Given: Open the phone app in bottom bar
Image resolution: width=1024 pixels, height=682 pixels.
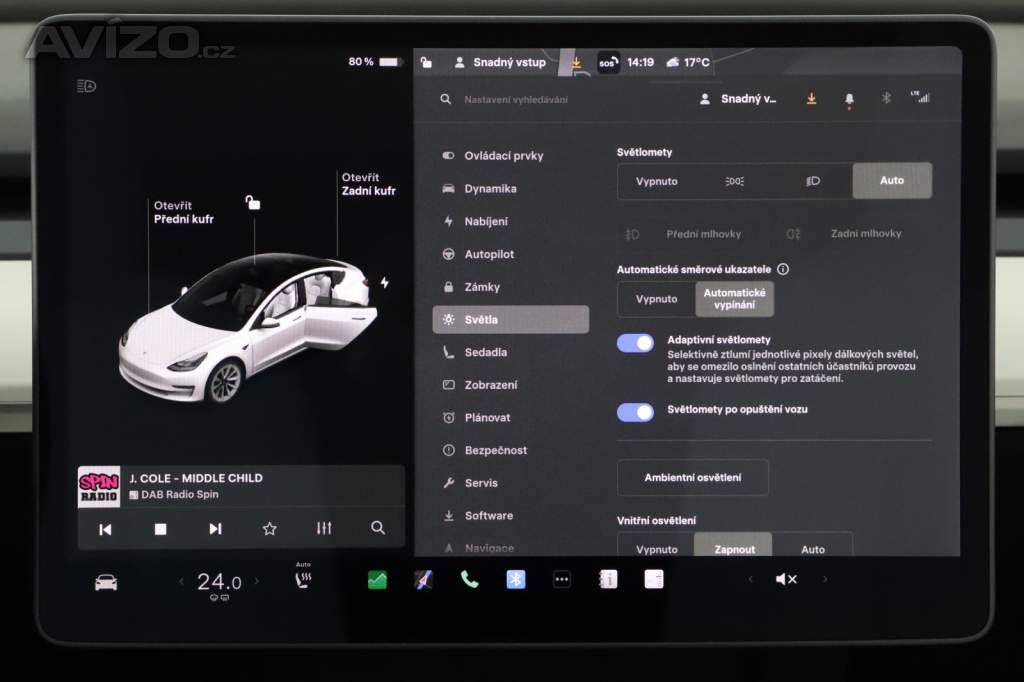Looking at the screenshot, I should point(469,580).
